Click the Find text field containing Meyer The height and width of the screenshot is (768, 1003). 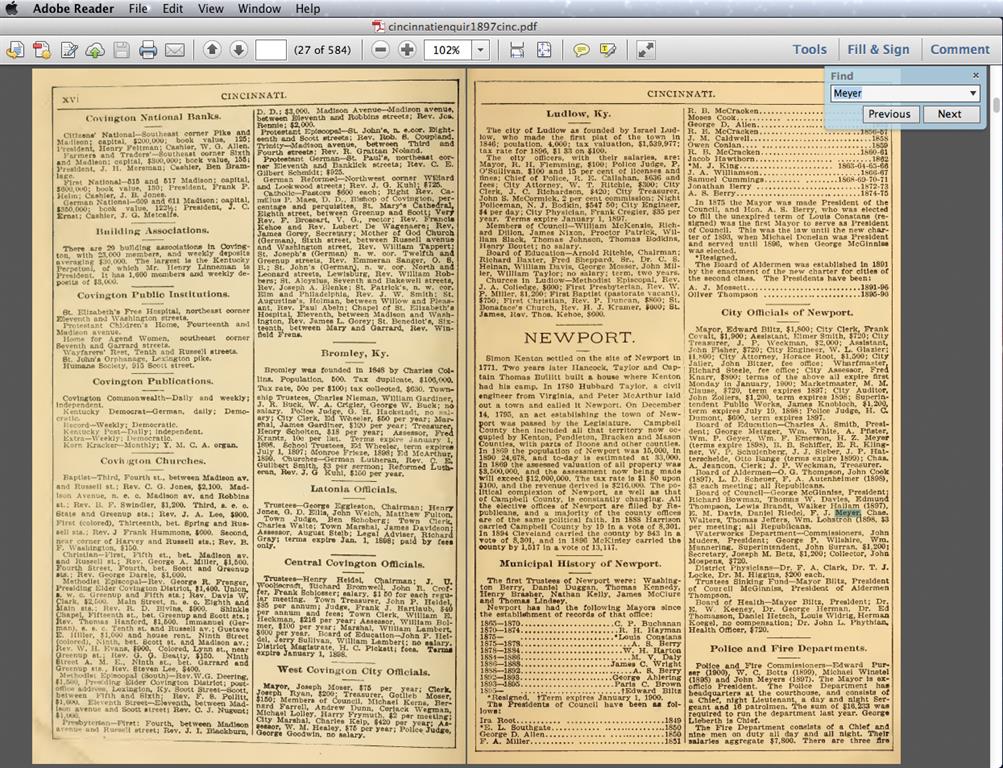pyautogui.click(x=899, y=93)
